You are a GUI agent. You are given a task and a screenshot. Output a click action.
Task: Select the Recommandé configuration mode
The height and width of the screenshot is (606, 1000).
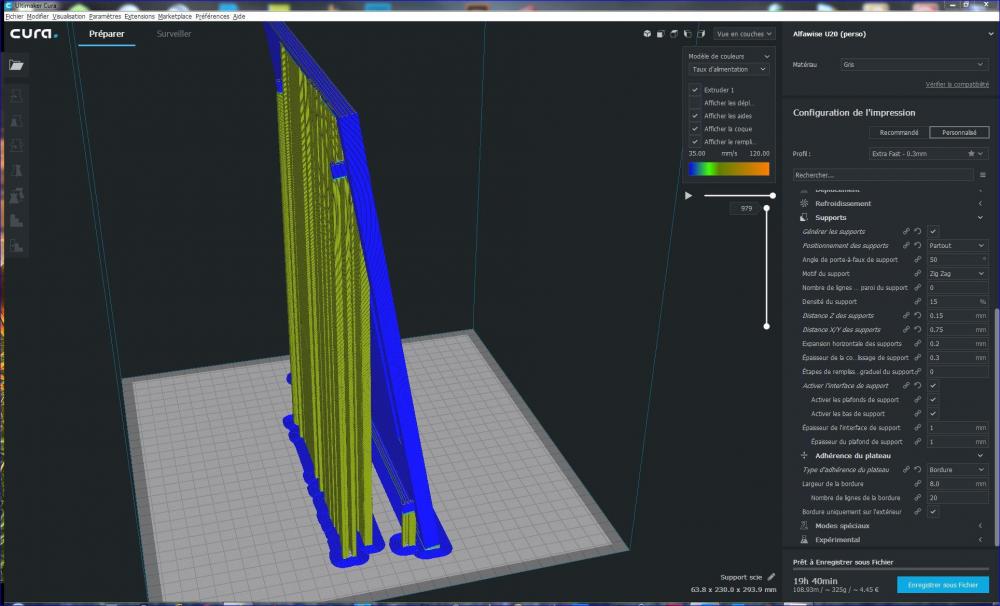[898, 132]
